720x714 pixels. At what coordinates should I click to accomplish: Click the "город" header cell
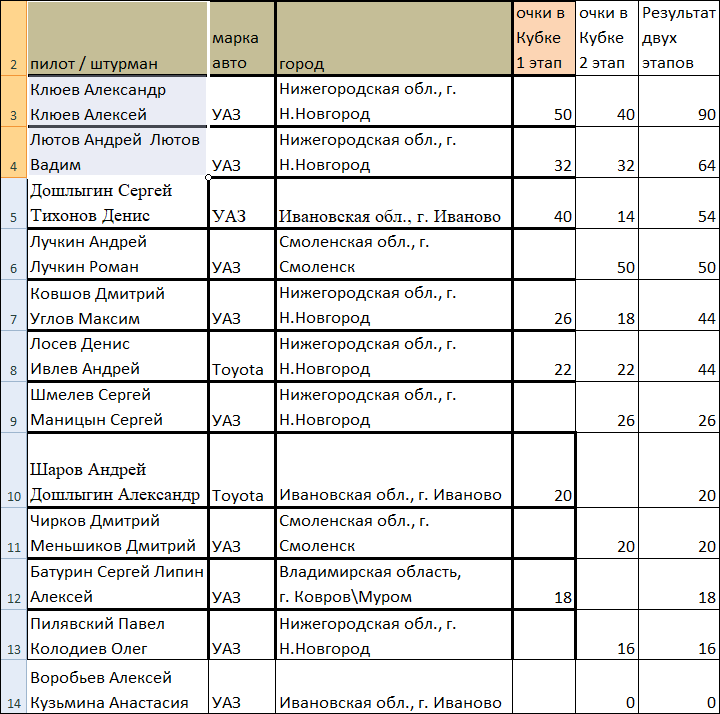coord(393,38)
